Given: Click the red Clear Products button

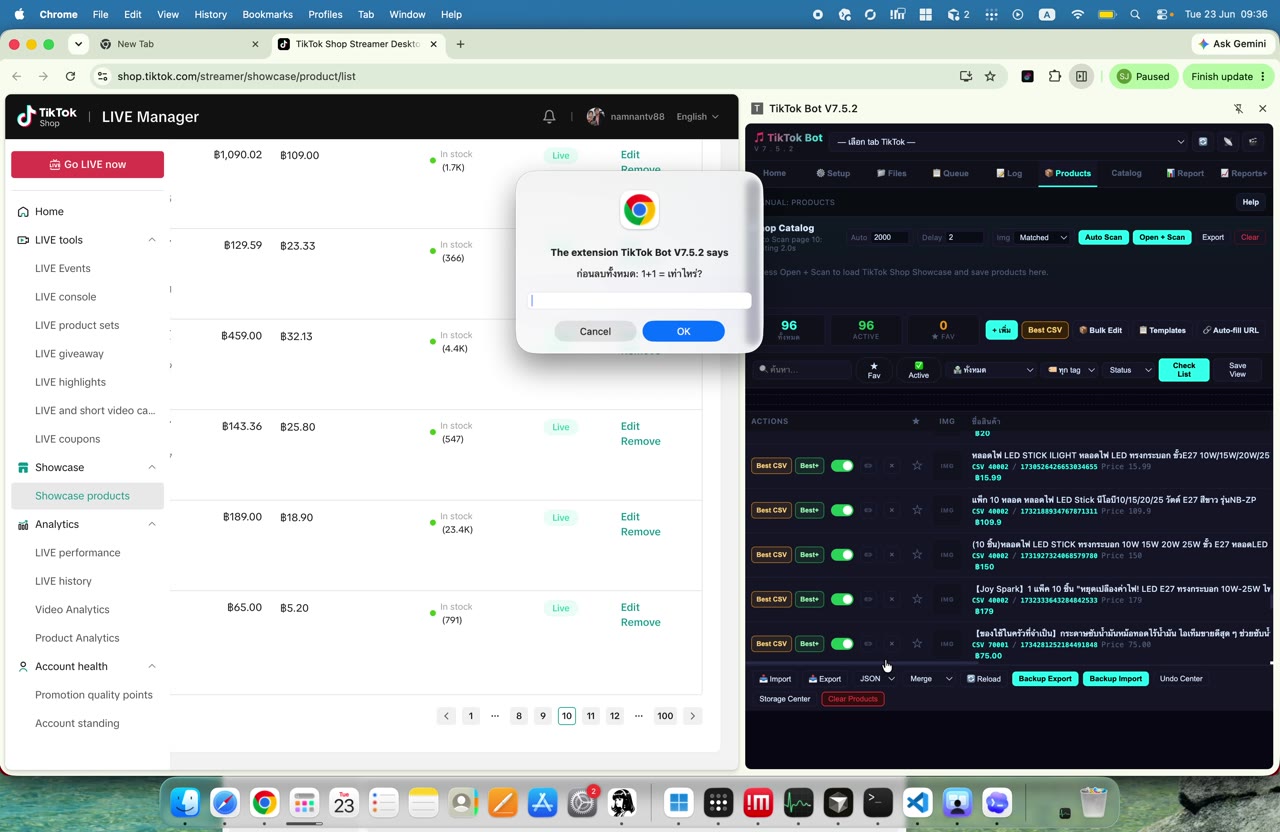Looking at the screenshot, I should 852,699.
